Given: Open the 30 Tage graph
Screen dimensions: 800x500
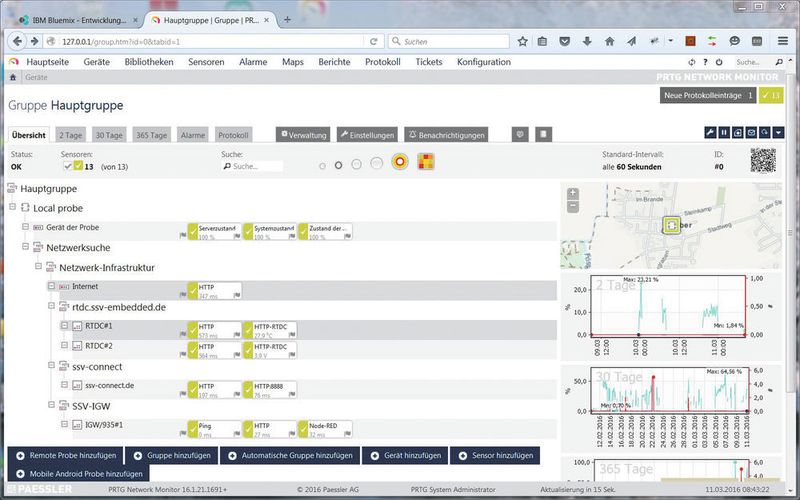Looking at the screenshot, I should [x=671, y=408].
